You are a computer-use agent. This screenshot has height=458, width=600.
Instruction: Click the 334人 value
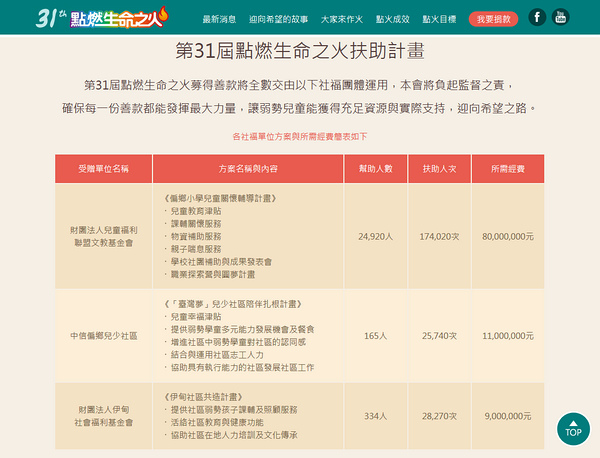tap(375, 416)
